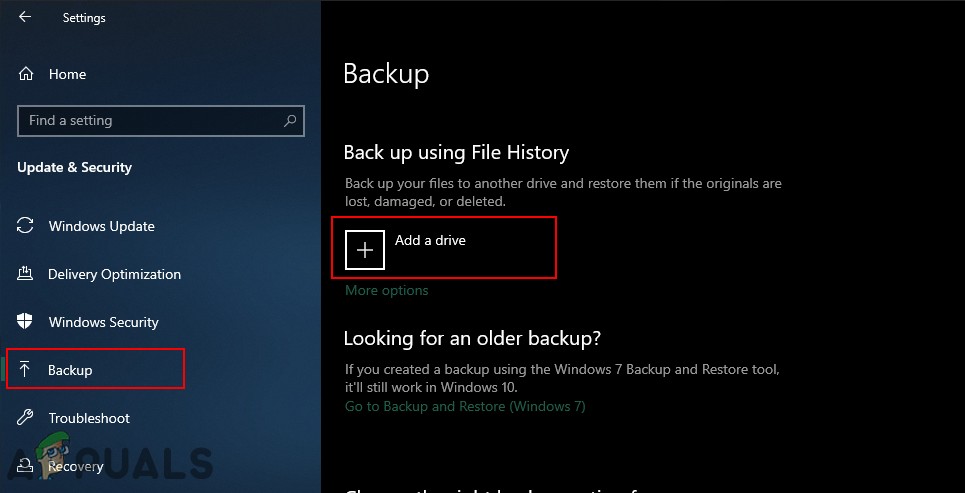Select the Backup label in sidebar
965x493 pixels.
coord(70,370)
